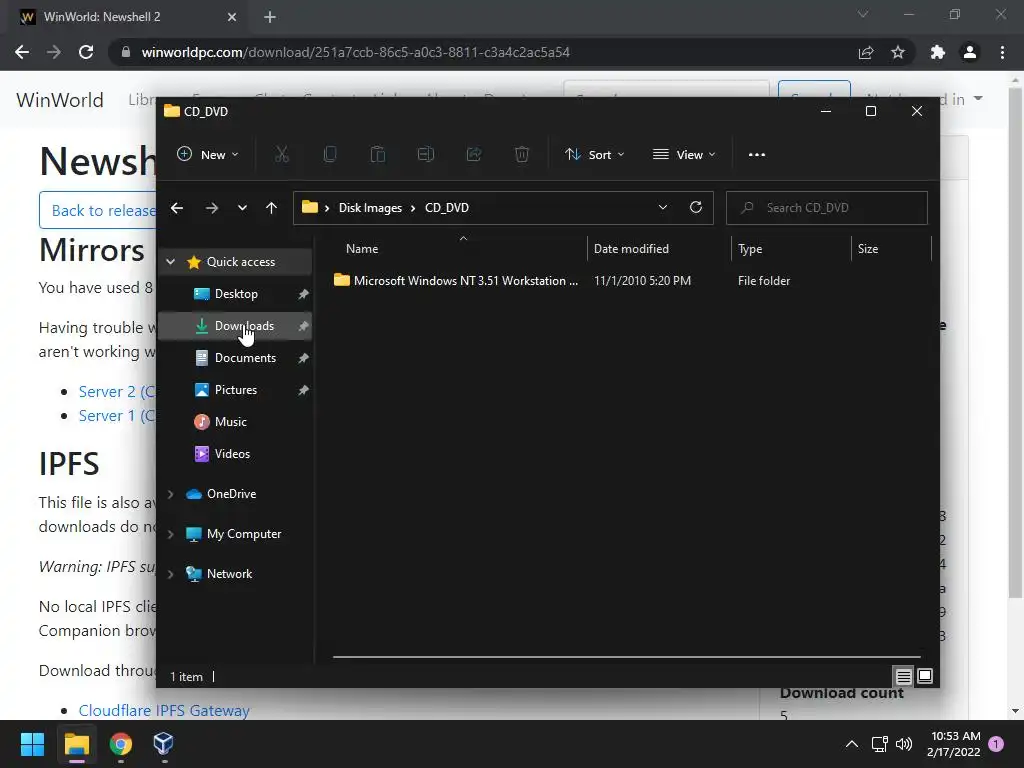Open Chrome three-dot menu
The image size is (1024, 768).
[x=1002, y=52]
